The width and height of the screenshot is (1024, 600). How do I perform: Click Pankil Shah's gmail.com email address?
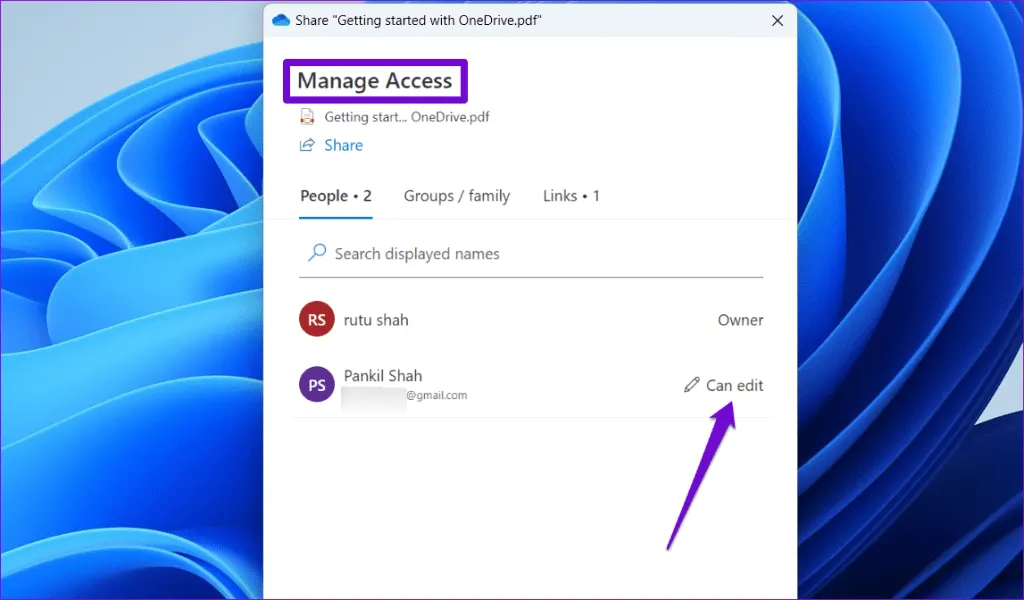coord(436,396)
